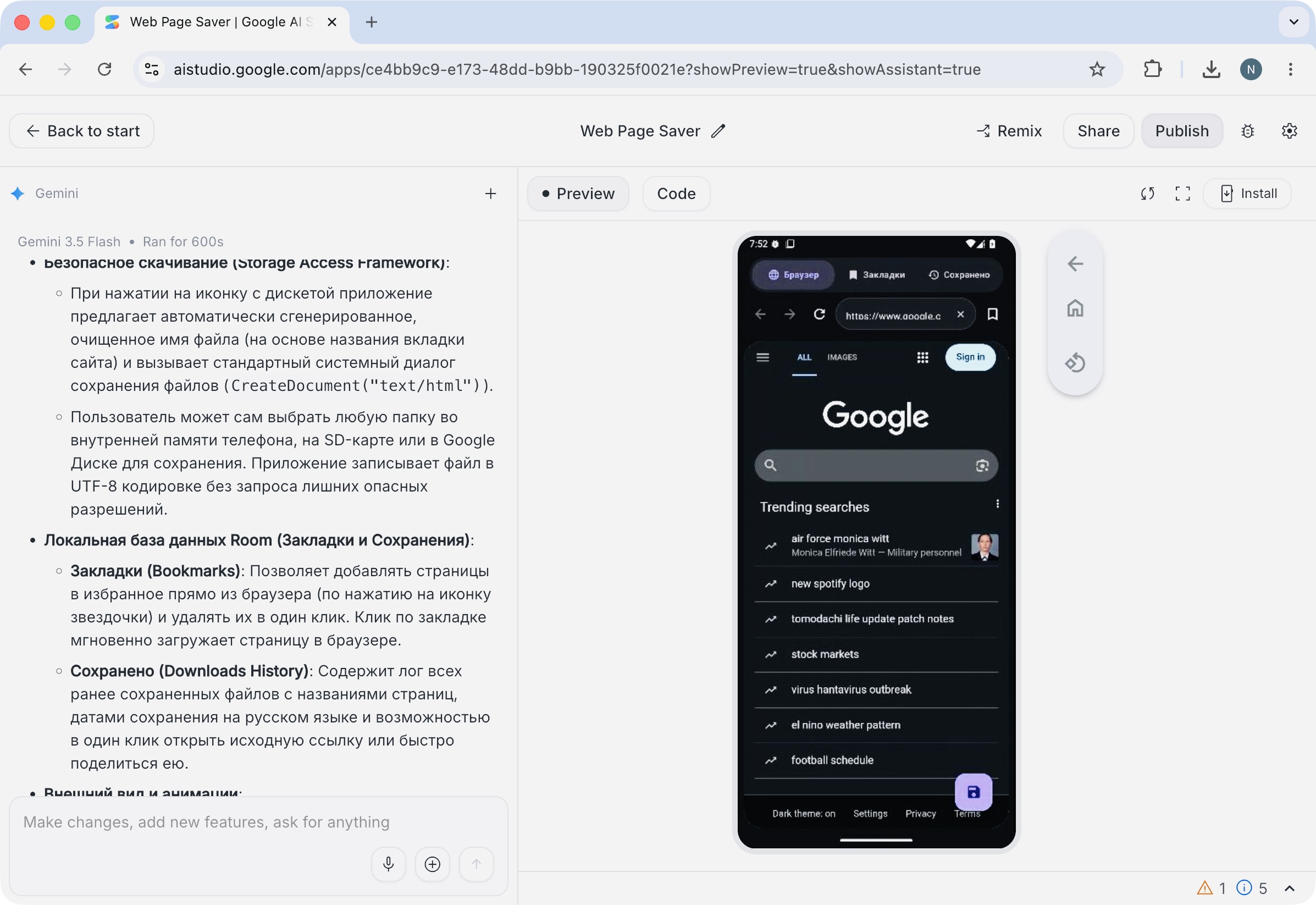Tap the floating save disk button
Screen dimensions: 1316x905
click(973, 792)
